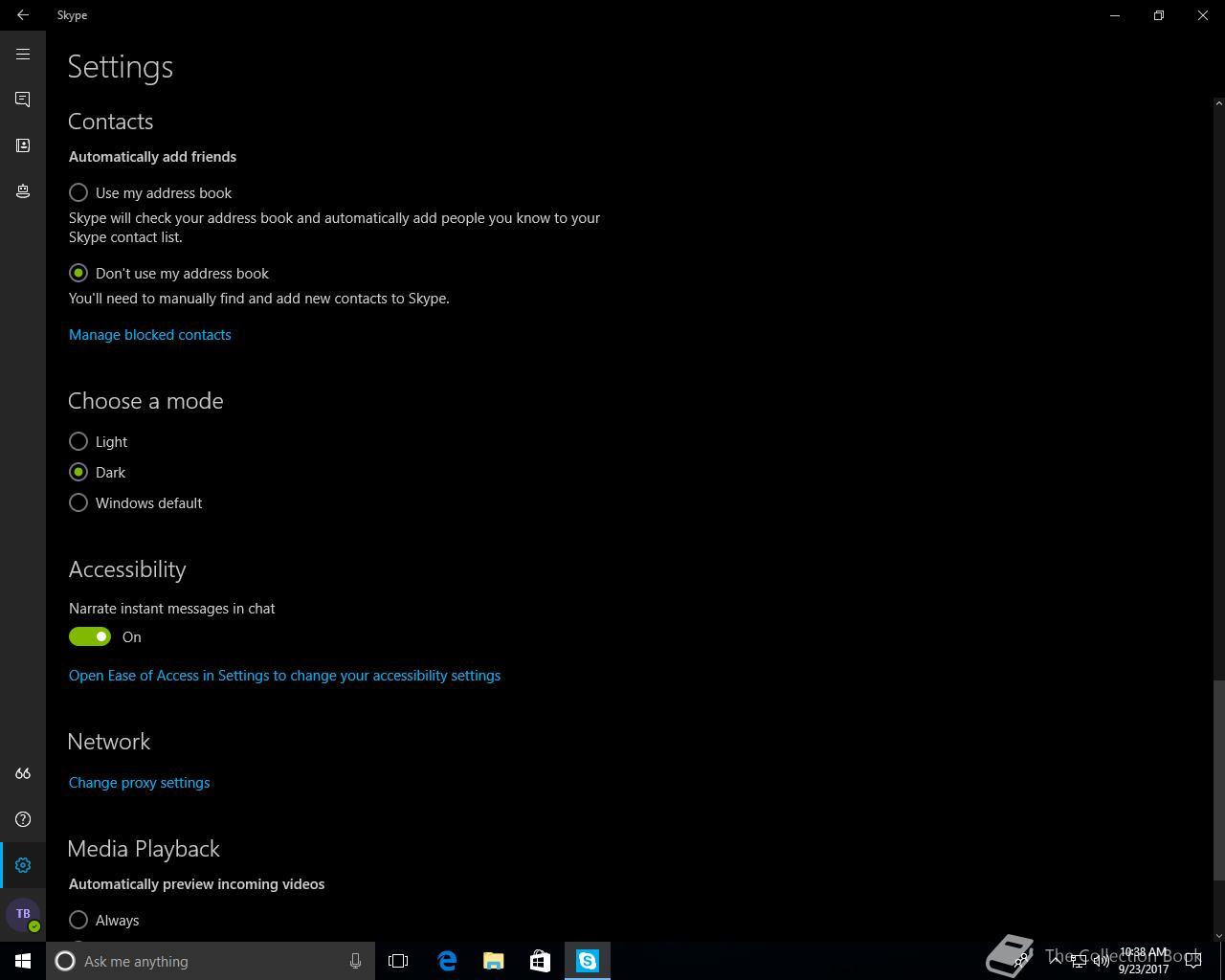Open the Windows Start menu
The image size is (1225, 980).
(x=23, y=961)
